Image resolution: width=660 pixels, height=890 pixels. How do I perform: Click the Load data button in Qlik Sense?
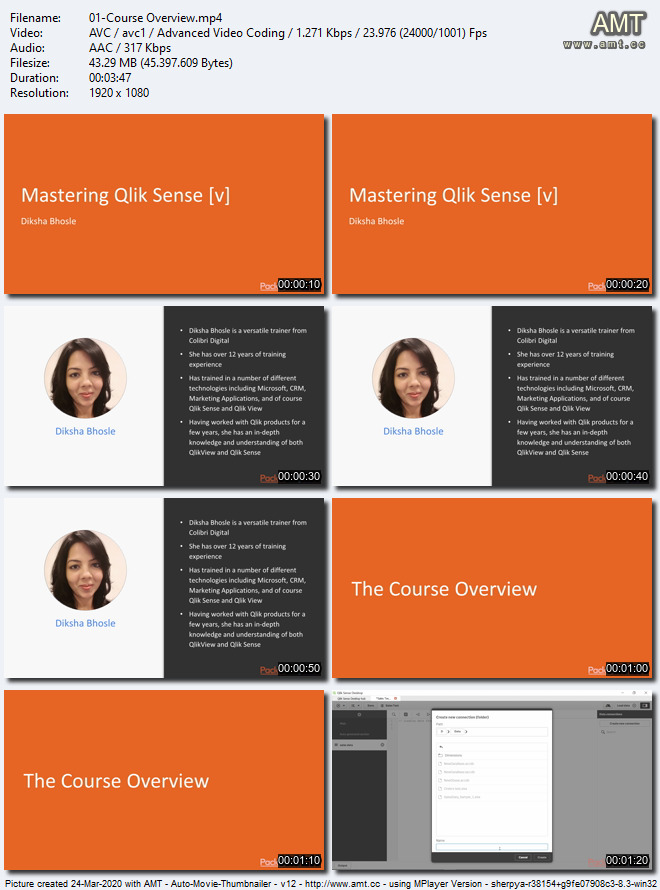628,706
